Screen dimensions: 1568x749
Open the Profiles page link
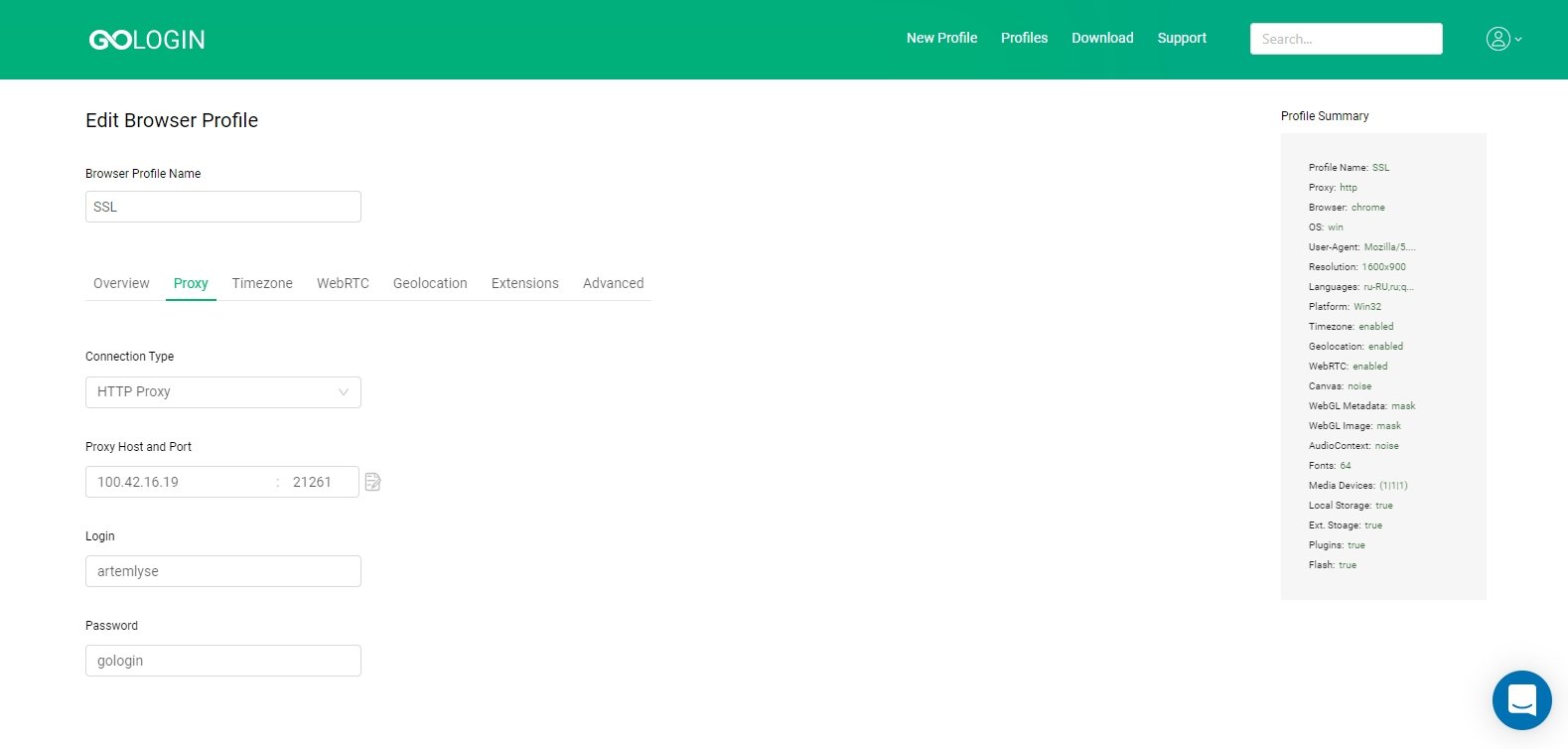1024,38
